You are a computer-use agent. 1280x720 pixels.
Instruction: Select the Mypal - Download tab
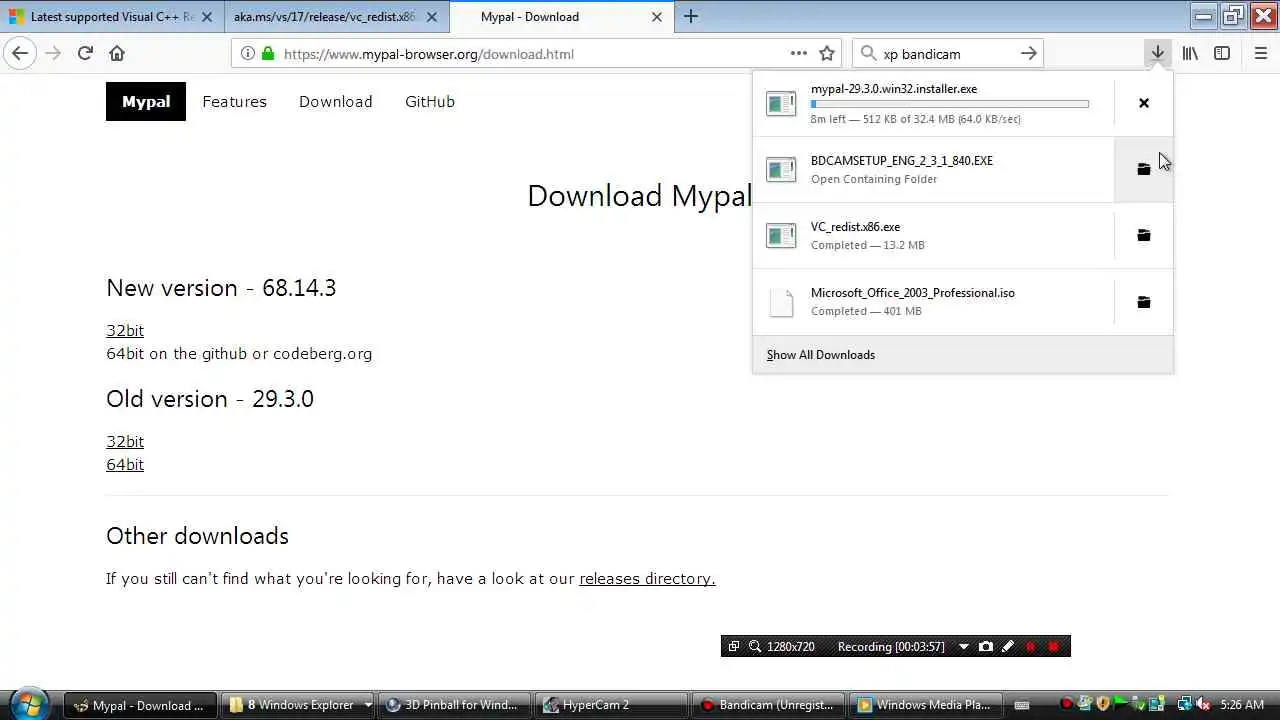tap(562, 17)
